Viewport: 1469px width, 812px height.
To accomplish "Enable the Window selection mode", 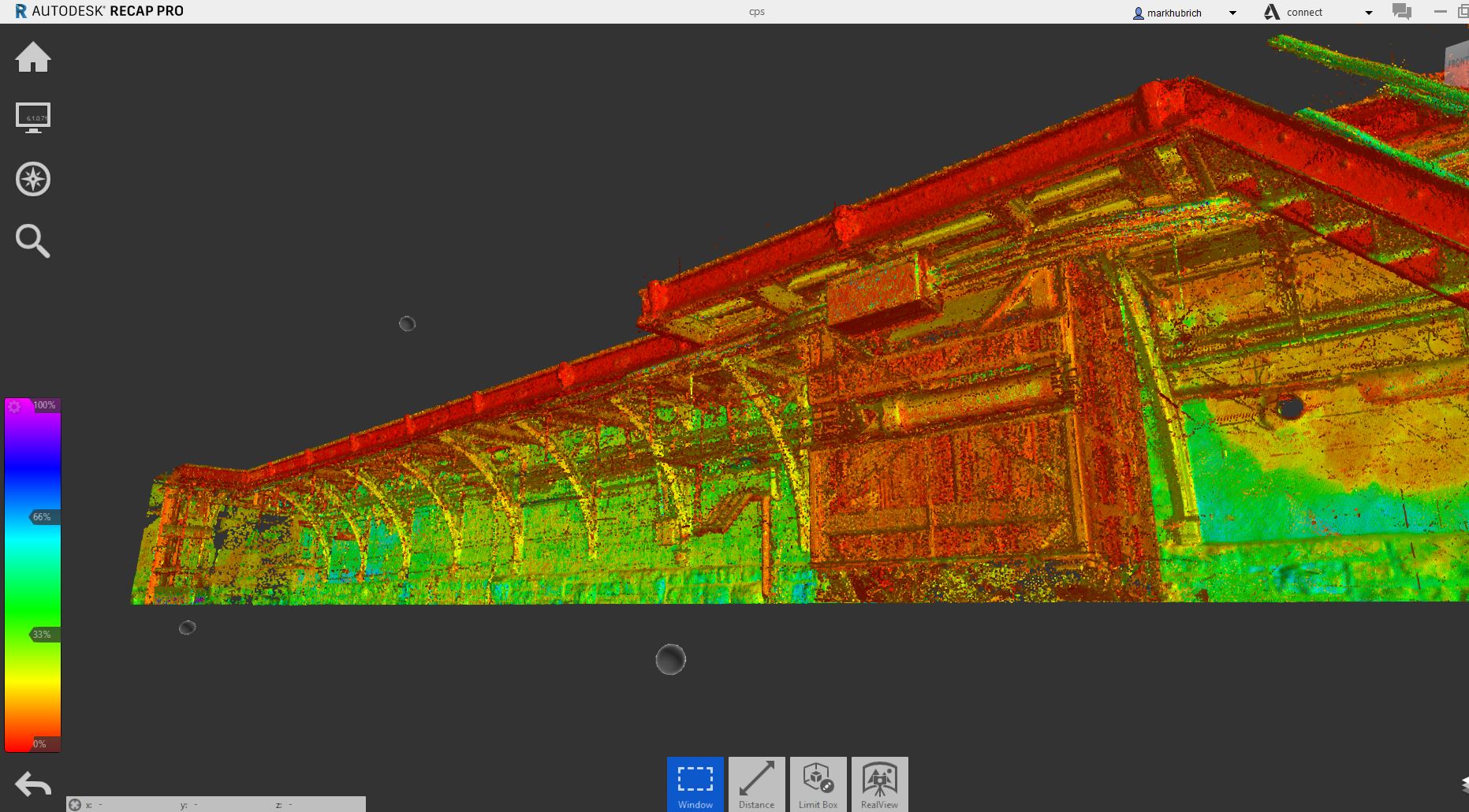I will [x=695, y=783].
